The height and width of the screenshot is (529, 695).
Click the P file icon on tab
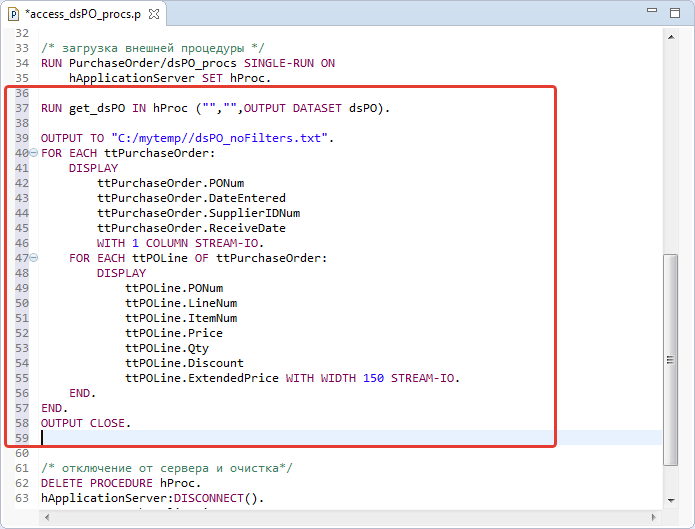[x=14, y=14]
